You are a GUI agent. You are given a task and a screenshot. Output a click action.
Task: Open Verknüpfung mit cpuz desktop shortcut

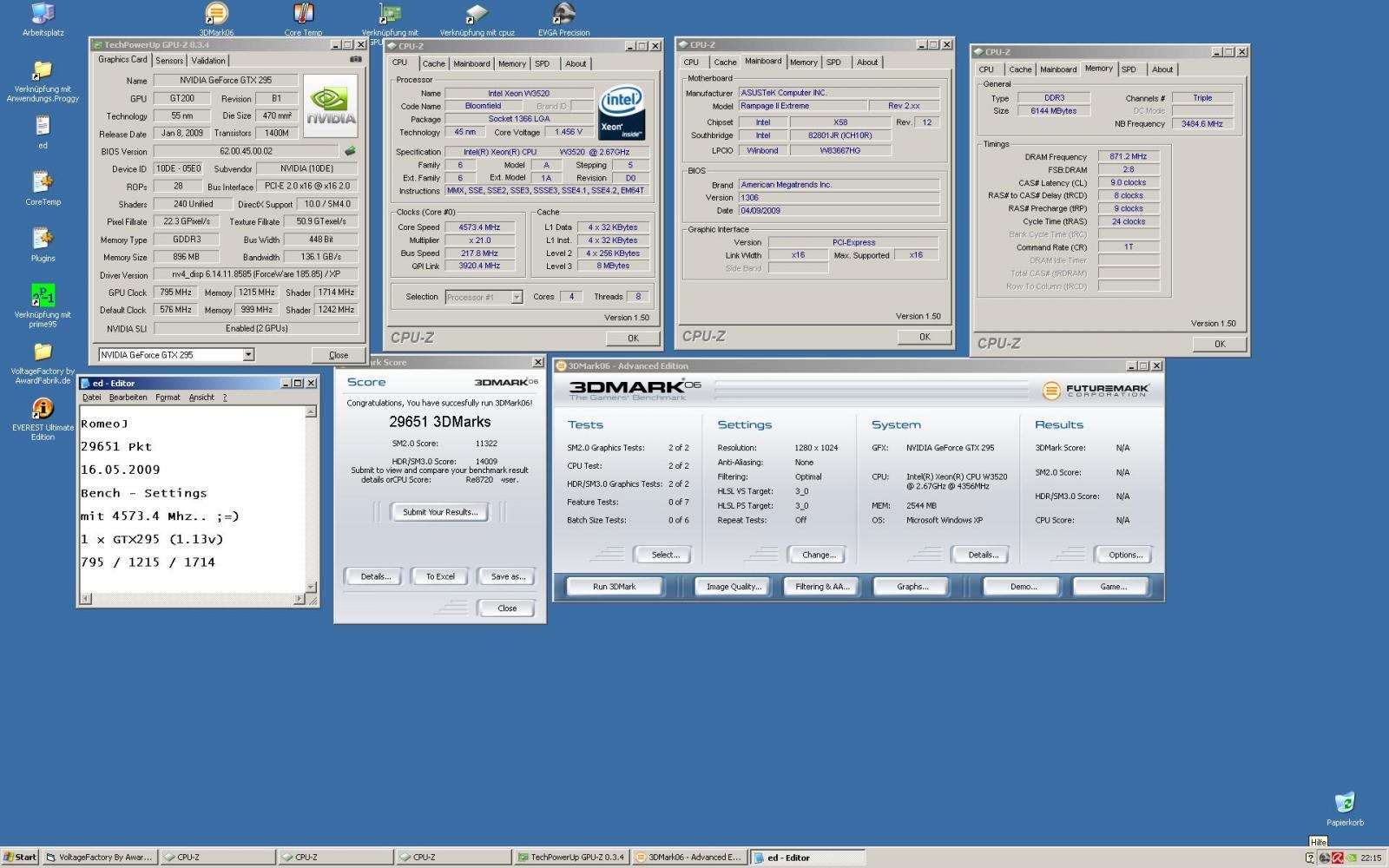click(477, 20)
